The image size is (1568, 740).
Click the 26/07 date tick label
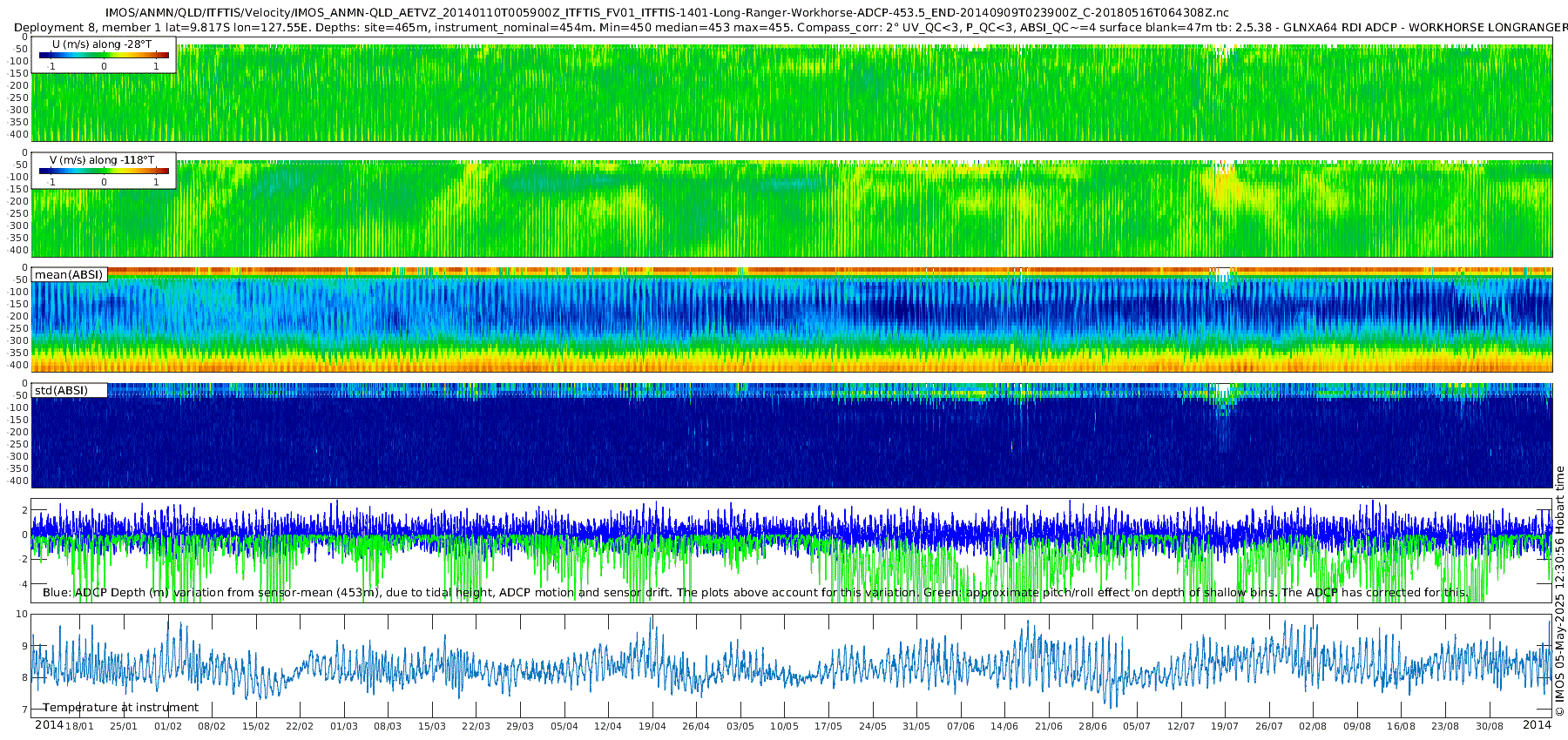[x=1269, y=726]
